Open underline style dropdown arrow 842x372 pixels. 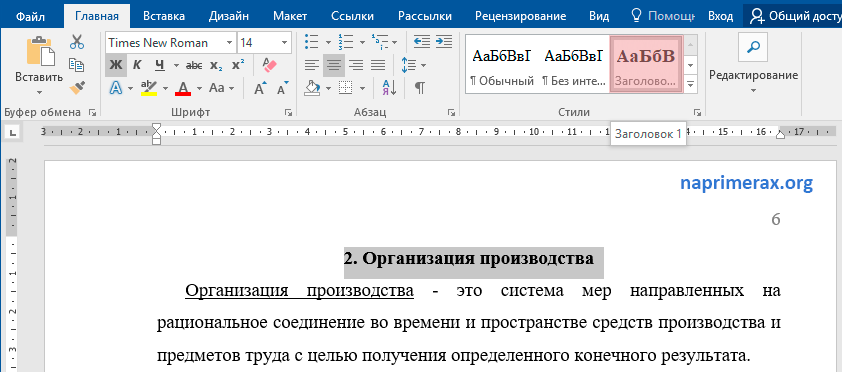click(x=176, y=65)
